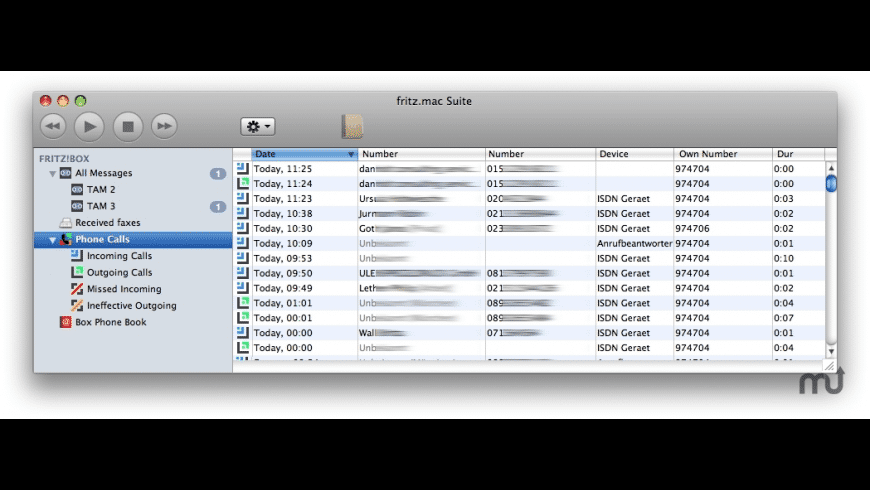
Task: Click the Outgoing Calls arrow icon
Action: coord(77,272)
